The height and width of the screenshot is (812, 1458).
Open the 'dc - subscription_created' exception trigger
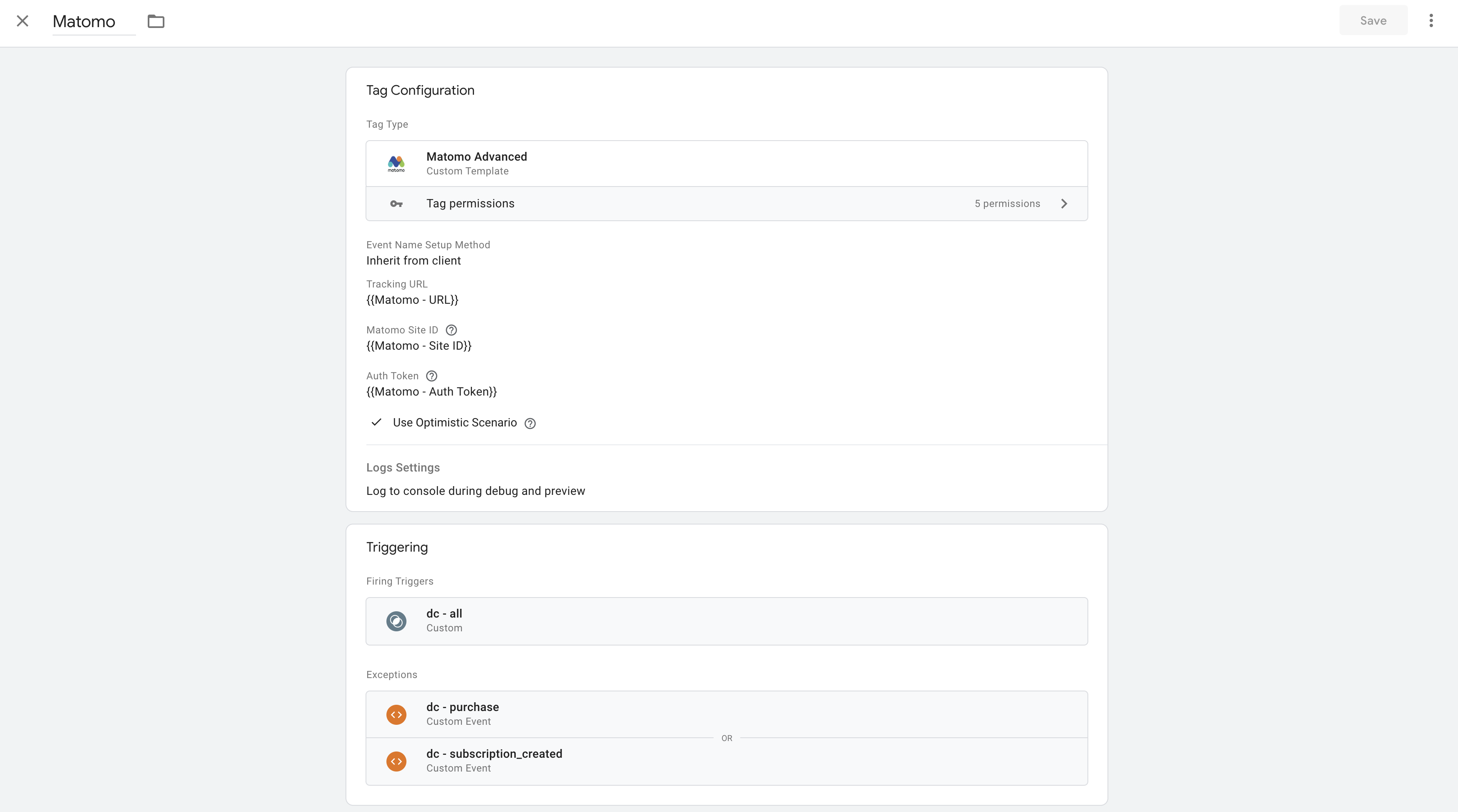727,761
